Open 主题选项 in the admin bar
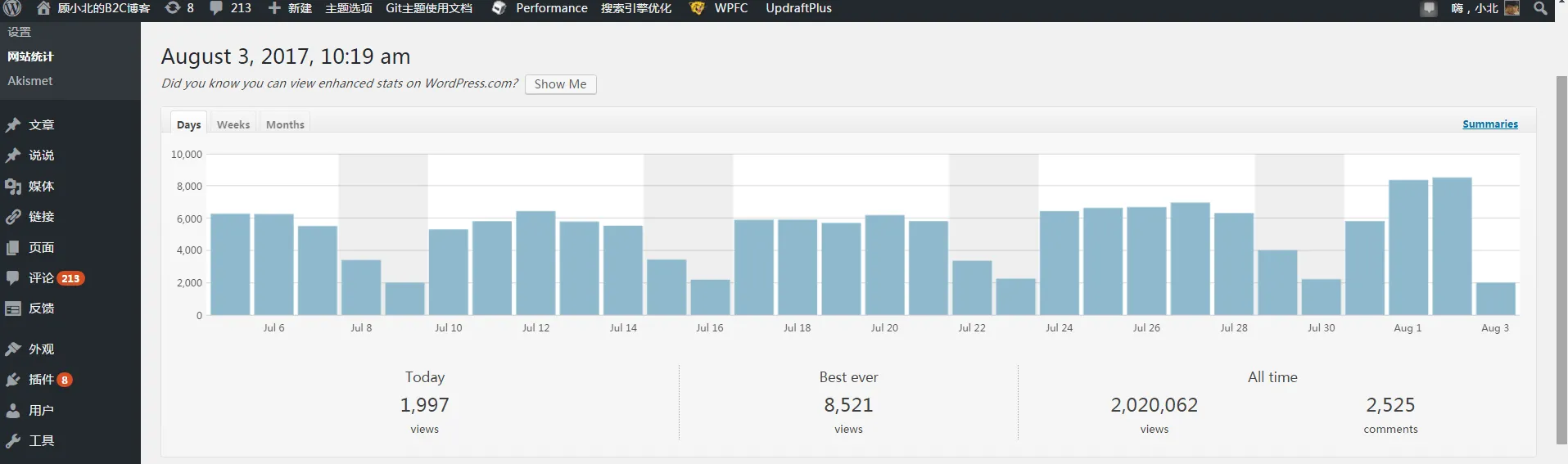1568x464 pixels. 349,8
